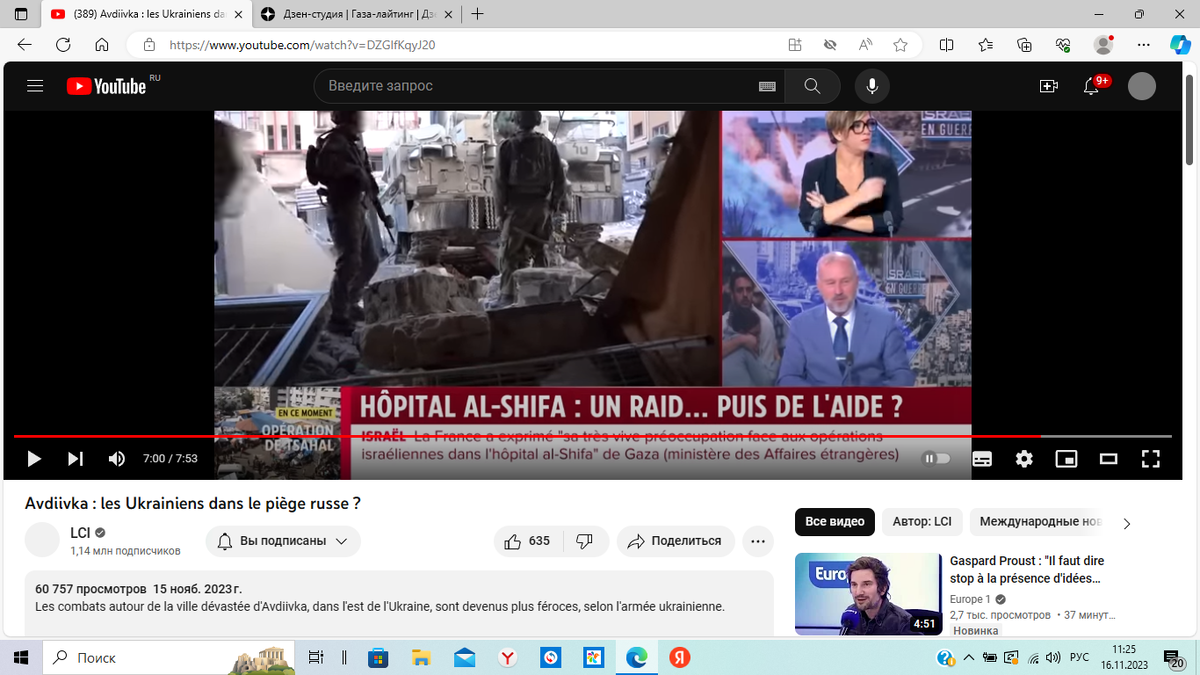The height and width of the screenshot is (675, 1200).
Task: Share the video via Поделиться
Action: pyautogui.click(x=675, y=541)
